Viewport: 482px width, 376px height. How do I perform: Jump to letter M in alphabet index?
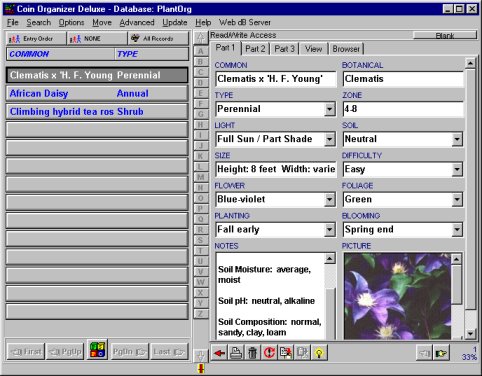pos(200,177)
